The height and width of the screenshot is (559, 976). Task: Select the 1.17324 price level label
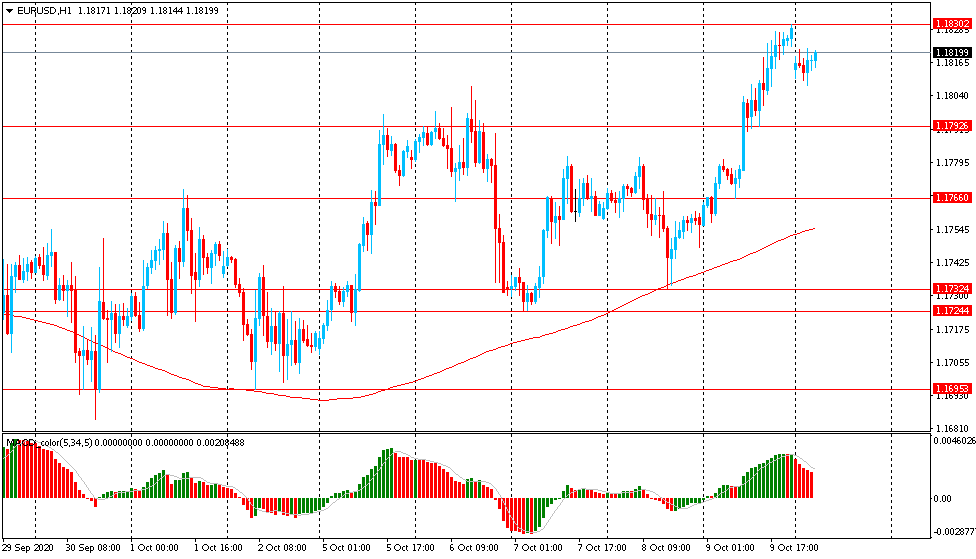[x=951, y=289]
